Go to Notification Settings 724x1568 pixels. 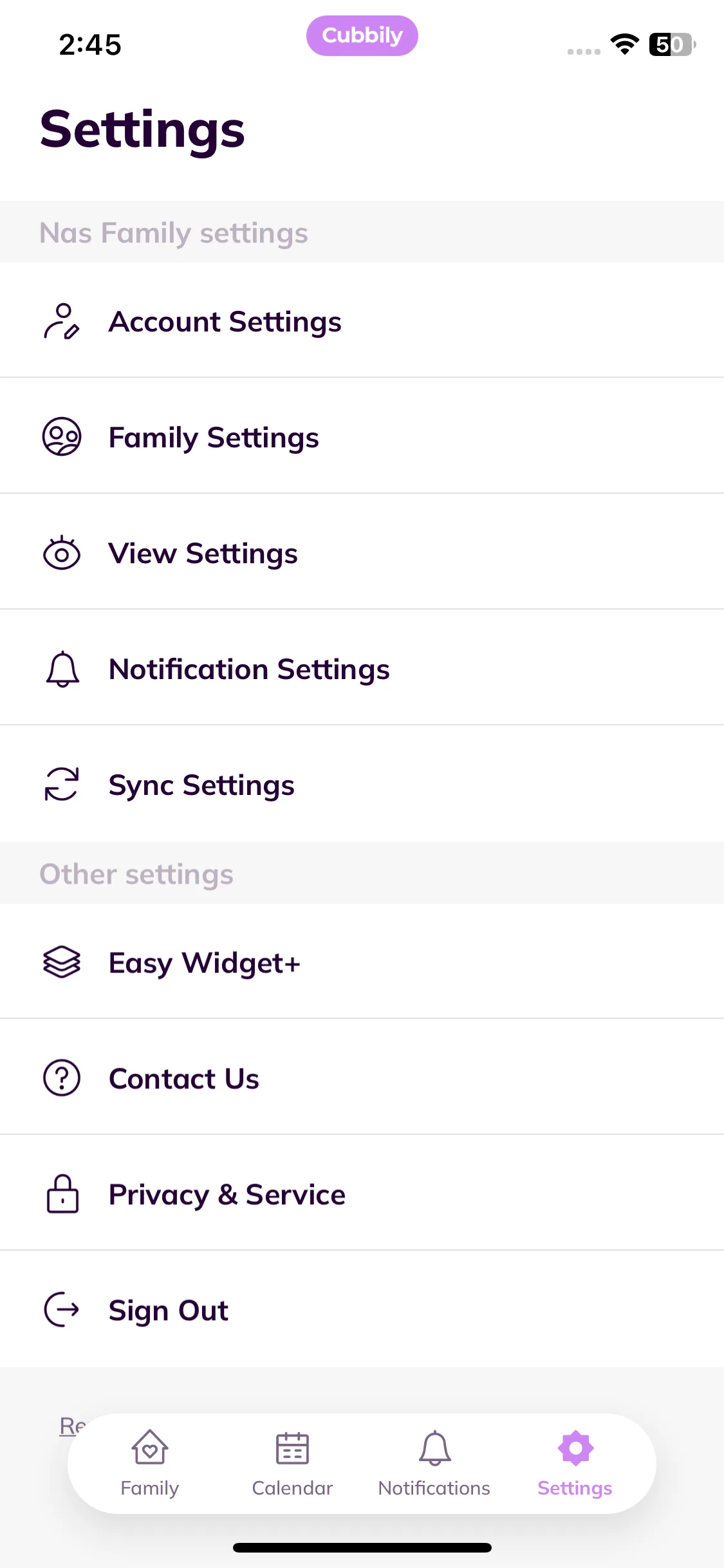249,669
